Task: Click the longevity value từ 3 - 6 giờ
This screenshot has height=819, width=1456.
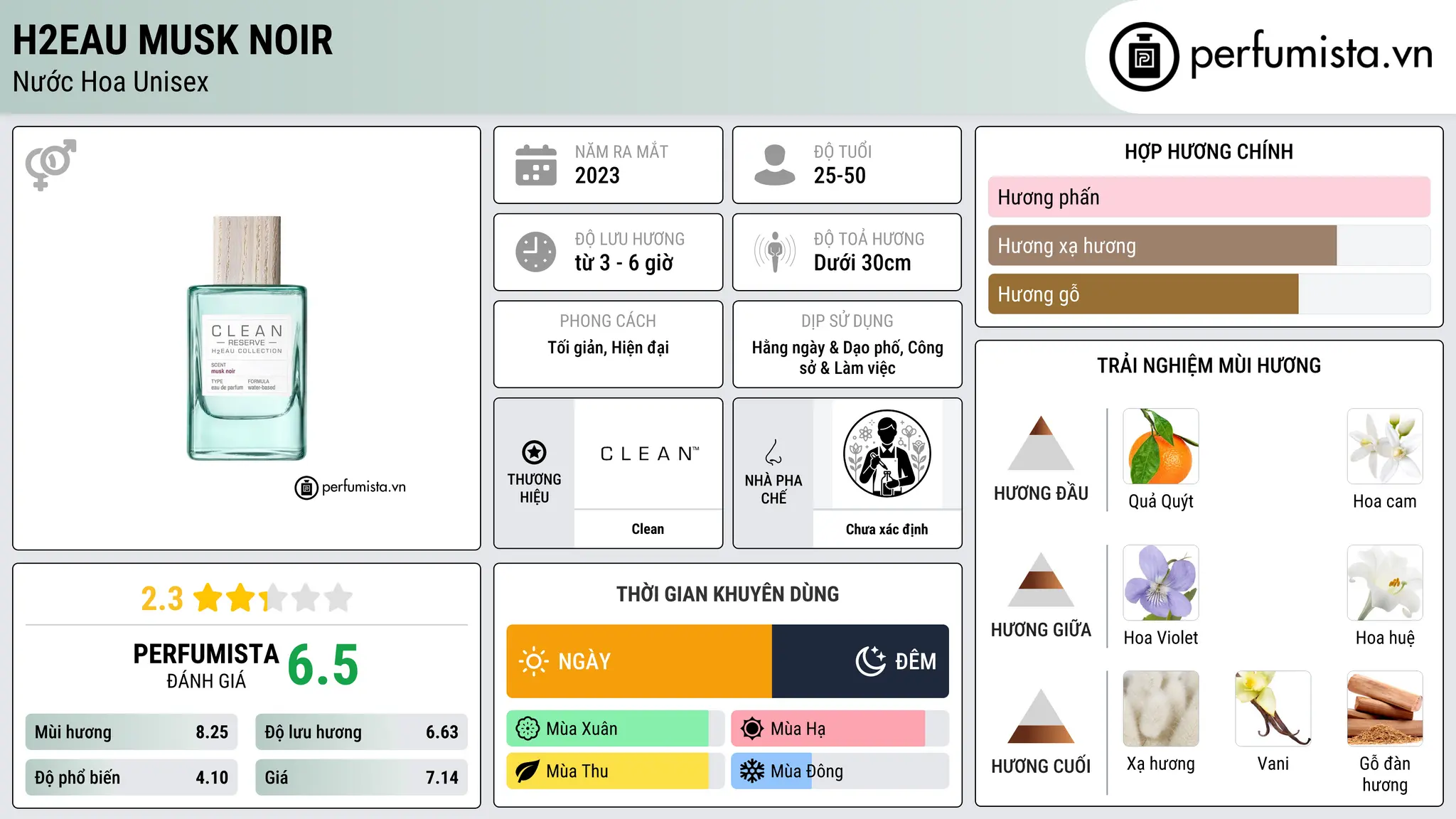Action: coord(624,263)
